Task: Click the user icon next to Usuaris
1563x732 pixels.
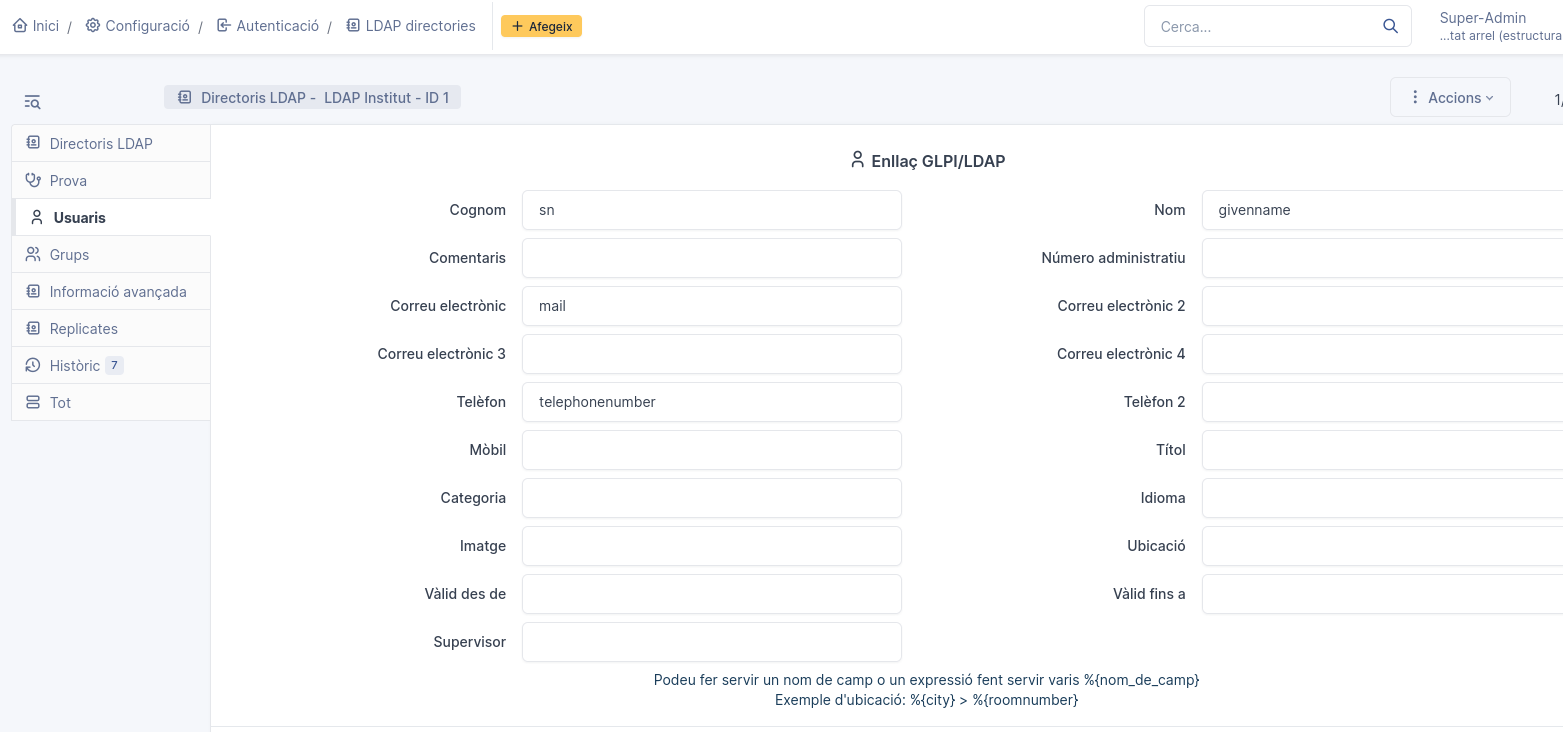Action: click(37, 217)
